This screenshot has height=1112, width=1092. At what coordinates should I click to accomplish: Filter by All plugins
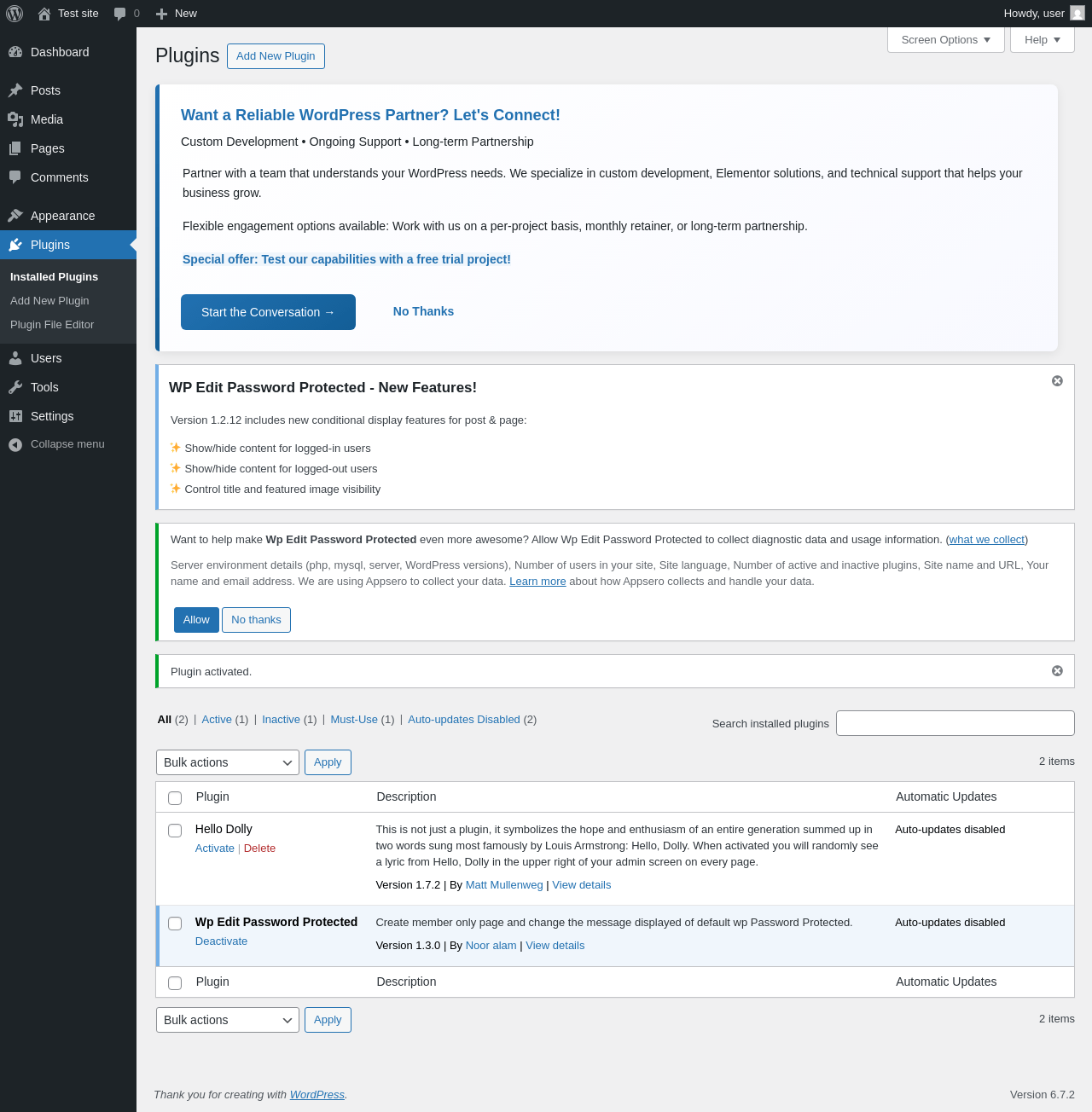point(172,720)
